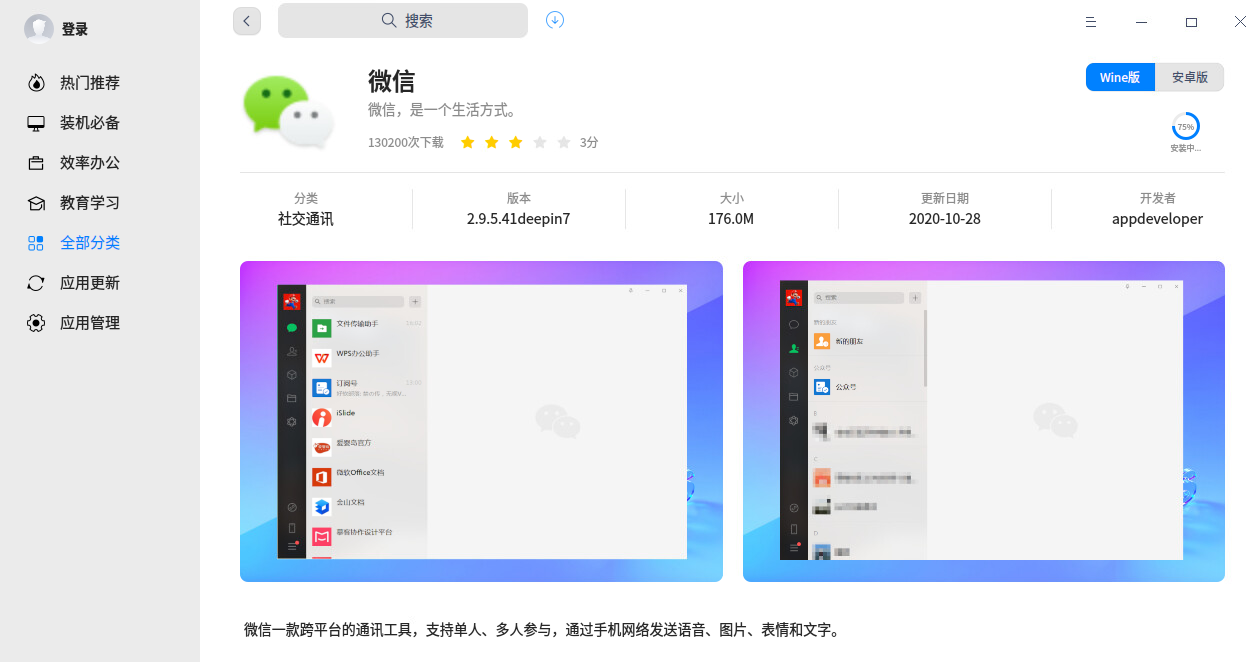Click the second rating star
The height and width of the screenshot is (662, 1257).
click(491, 143)
